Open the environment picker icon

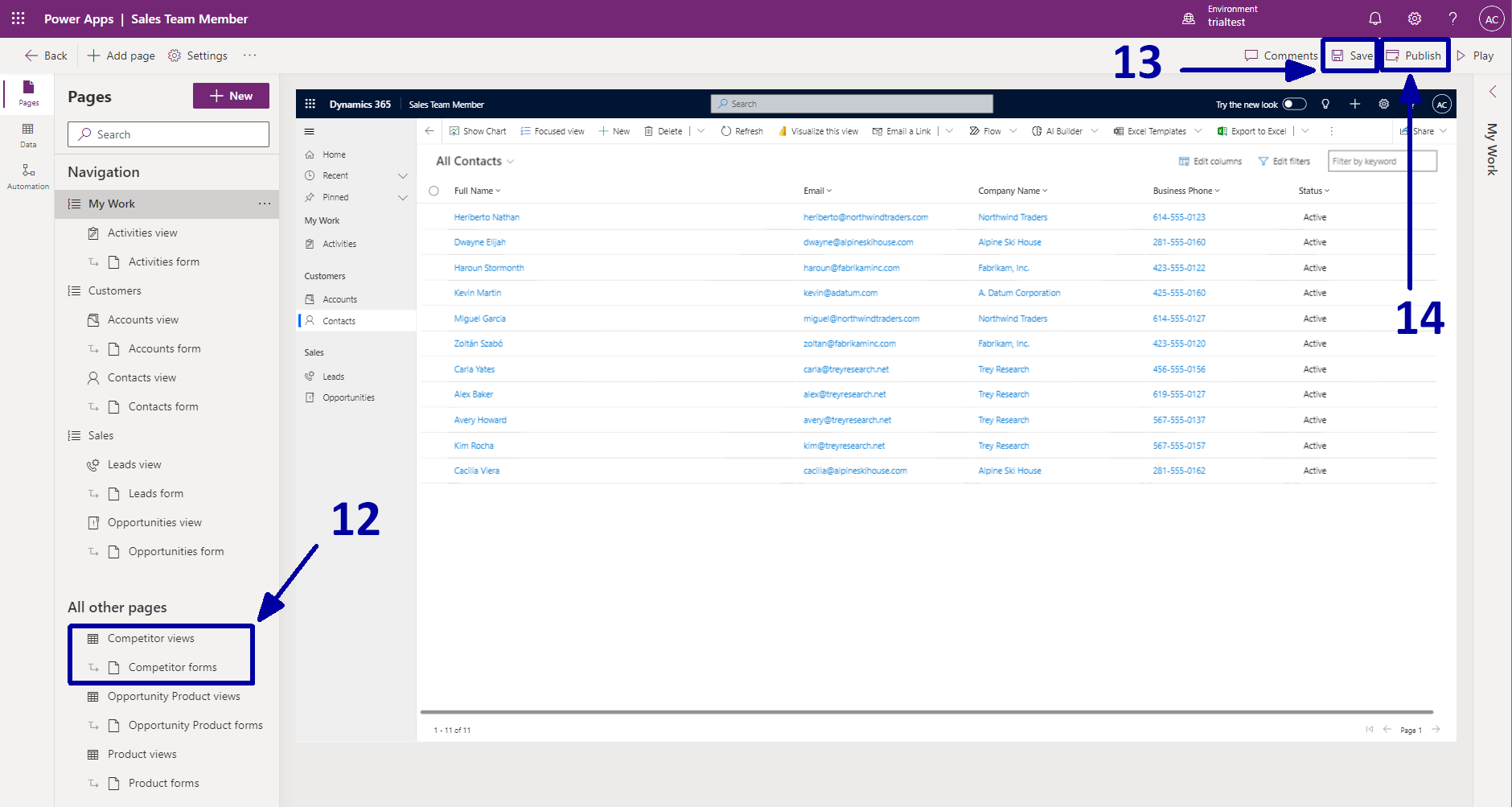tap(1189, 19)
